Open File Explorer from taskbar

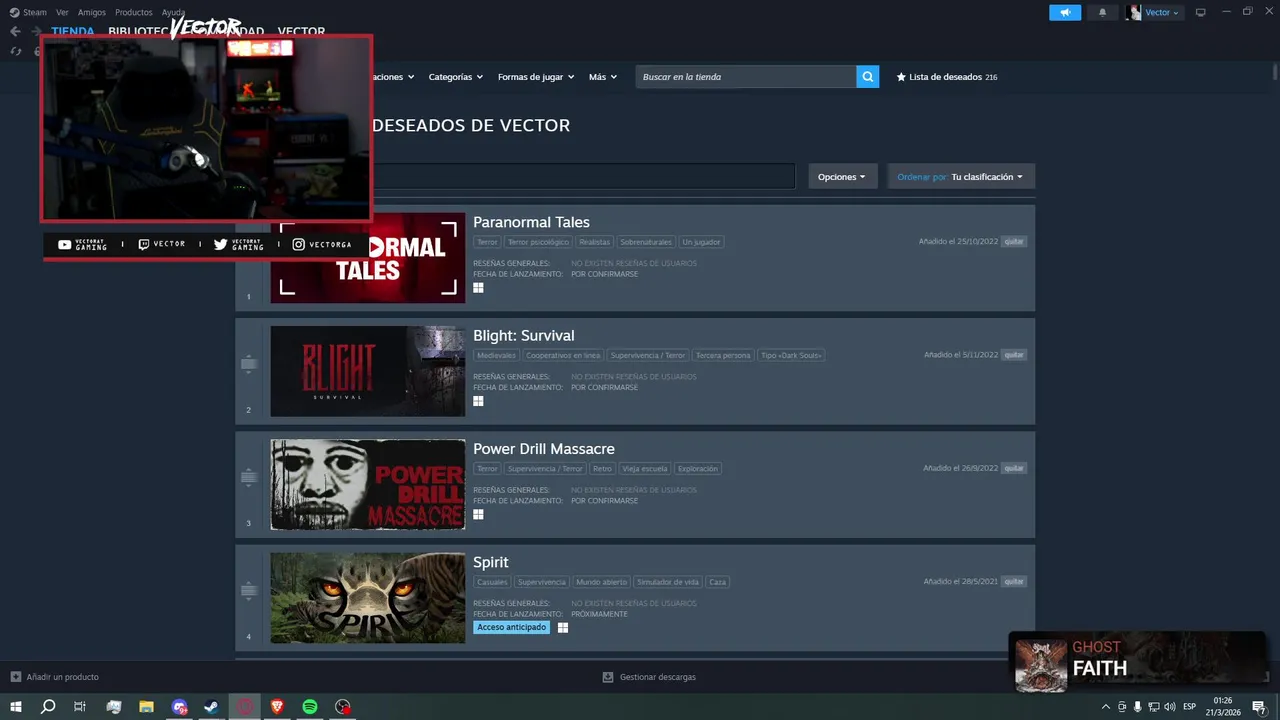tap(146, 707)
